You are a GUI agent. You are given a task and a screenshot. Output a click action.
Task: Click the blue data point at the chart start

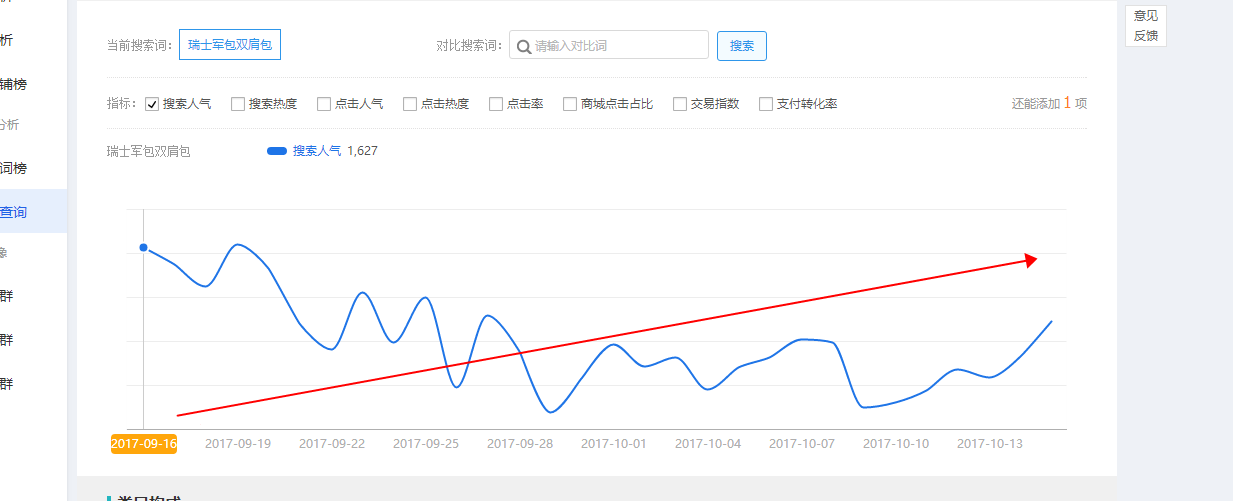tap(144, 247)
